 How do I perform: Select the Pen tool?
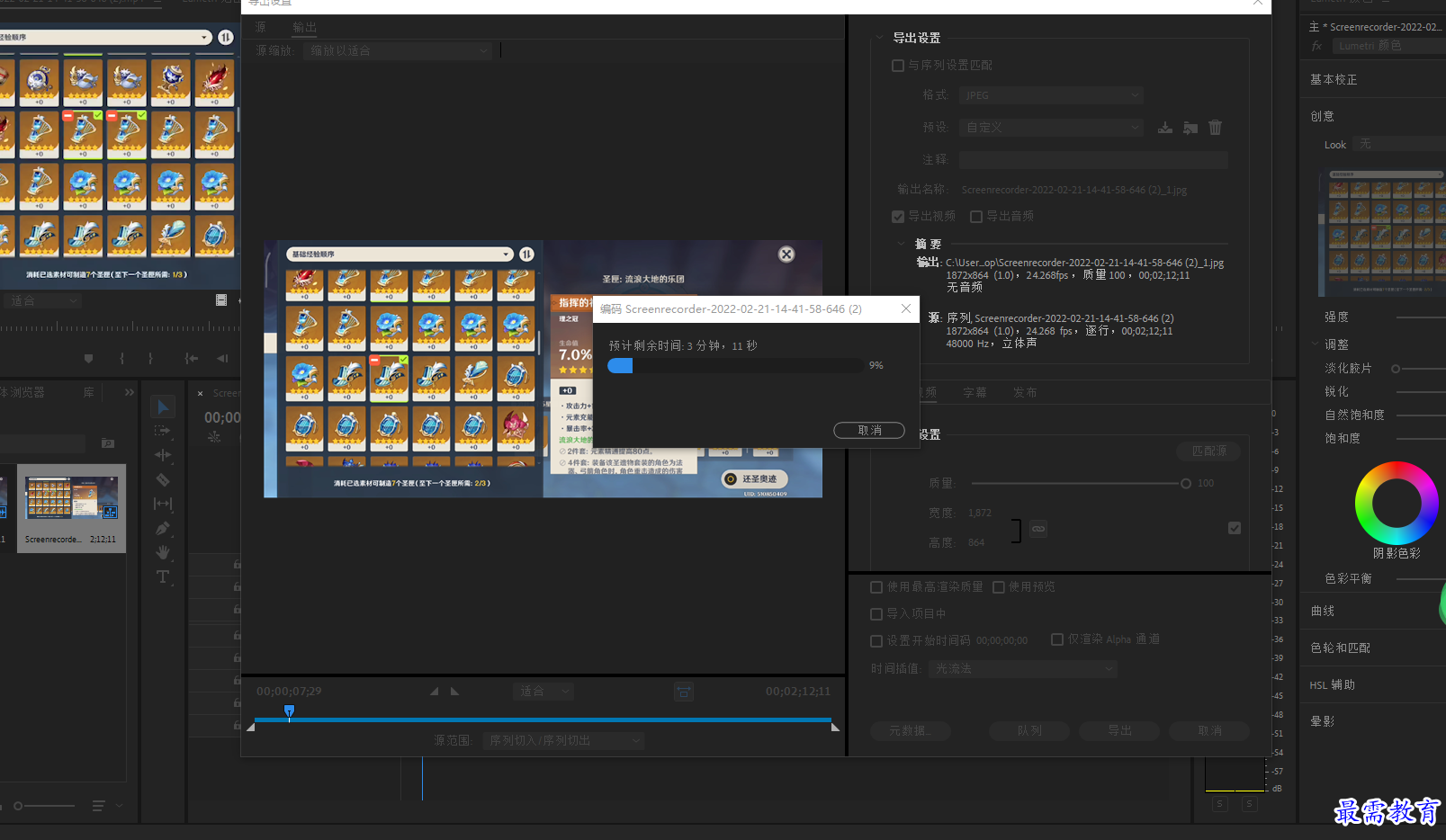click(x=163, y=528)
